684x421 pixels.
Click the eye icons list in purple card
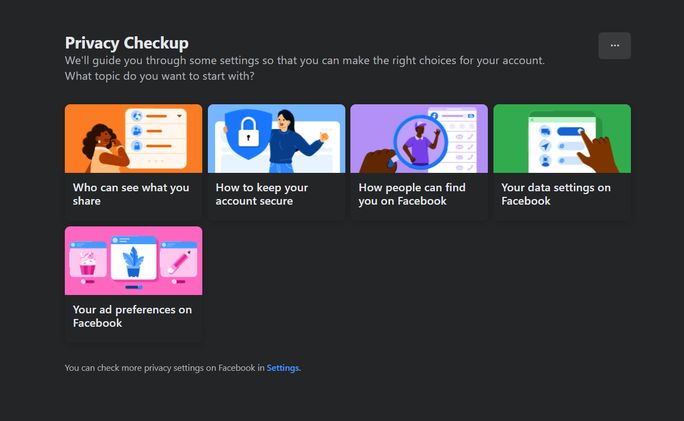click(x=466, y=140)
